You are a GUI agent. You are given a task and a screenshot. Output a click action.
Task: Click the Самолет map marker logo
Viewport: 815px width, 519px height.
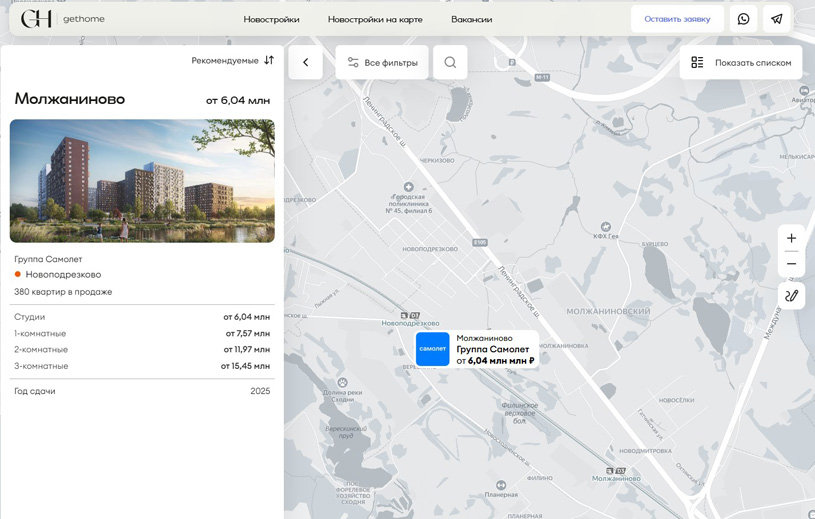point(433,349)
